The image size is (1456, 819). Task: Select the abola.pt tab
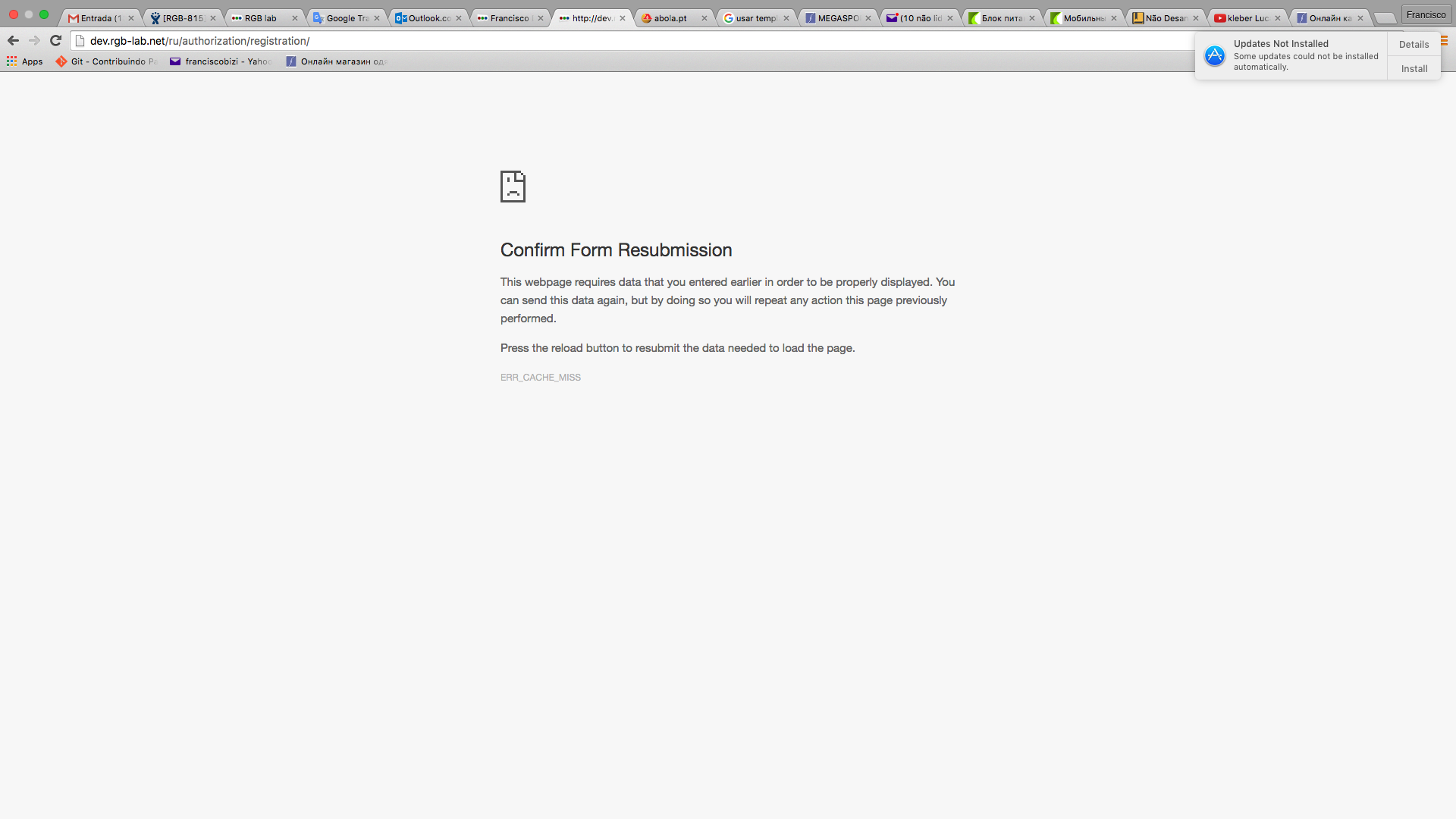tap(669, 18)
